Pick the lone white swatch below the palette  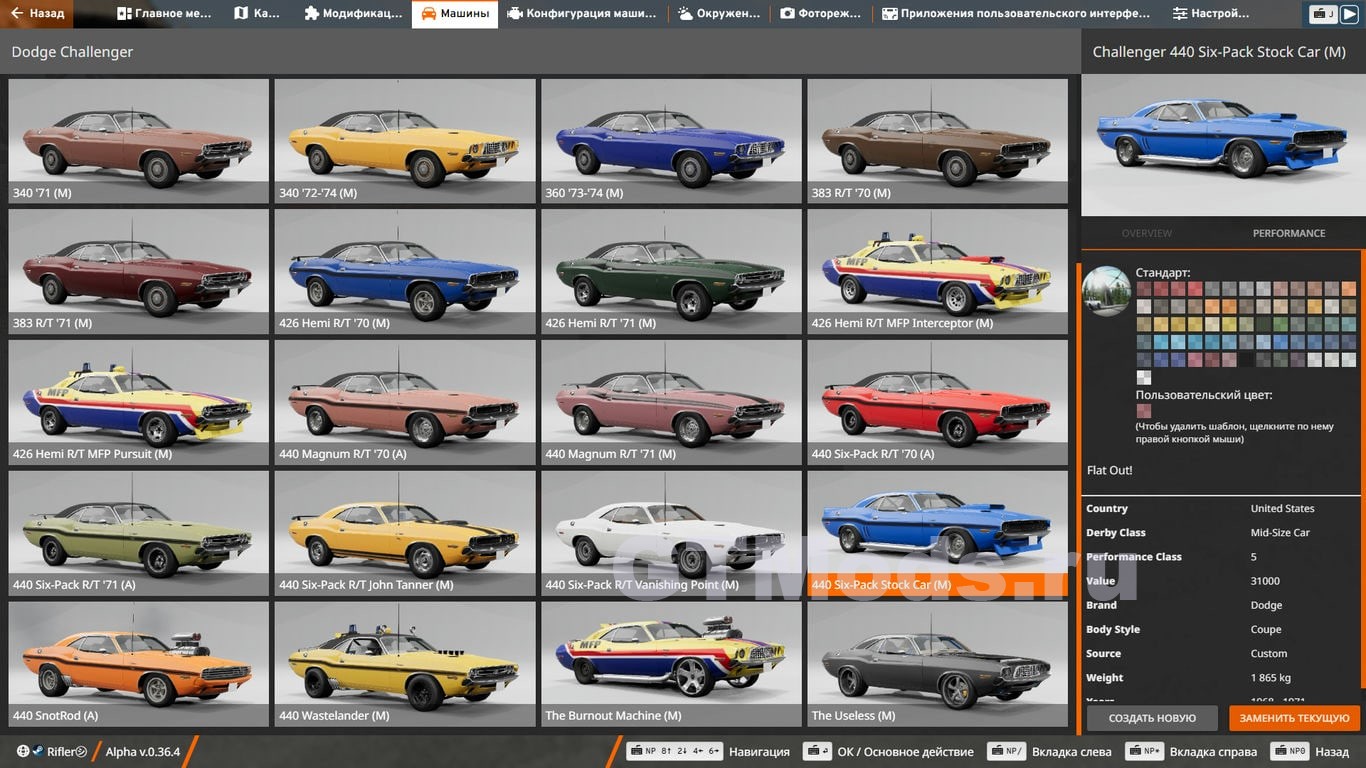tap(1143, 378)
